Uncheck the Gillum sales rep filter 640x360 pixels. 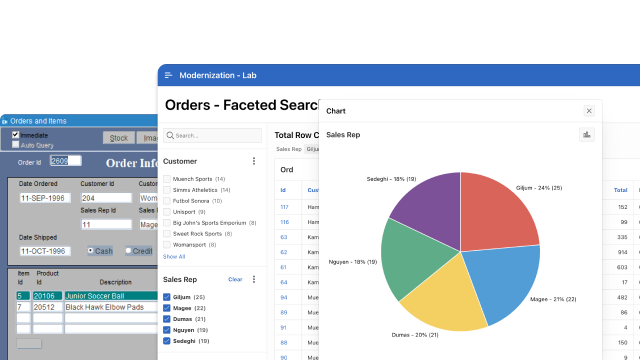(167, 297)
